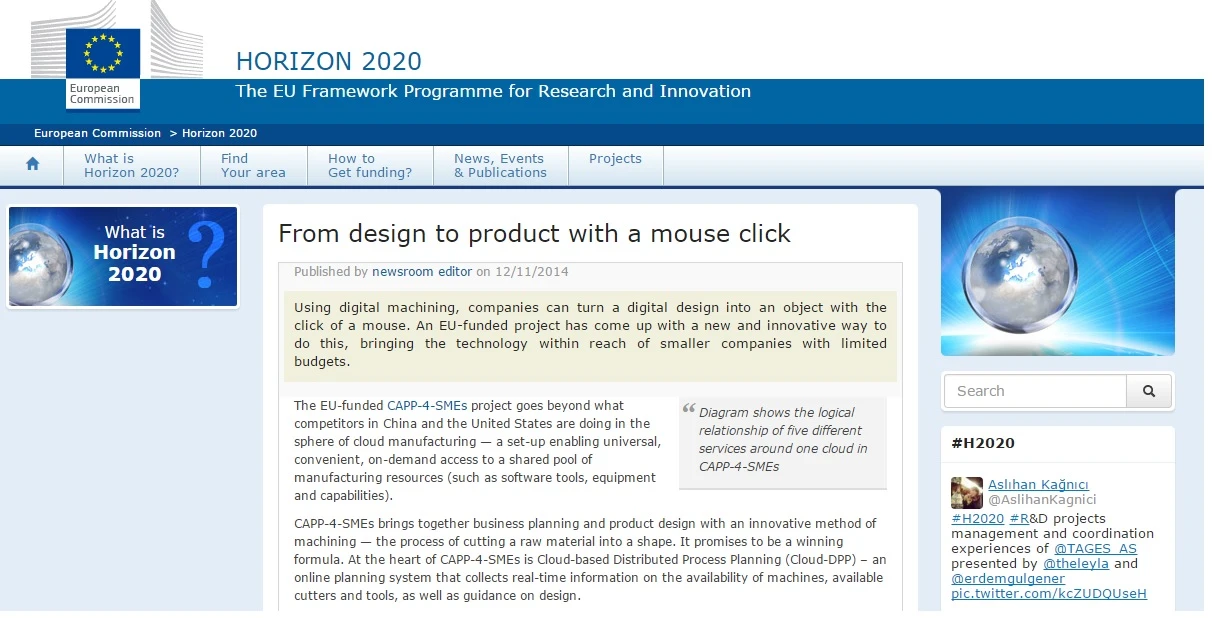The image size is (1212, 618).
Task: Click the globe banner image on right
Action: (x=1057, y=271)
